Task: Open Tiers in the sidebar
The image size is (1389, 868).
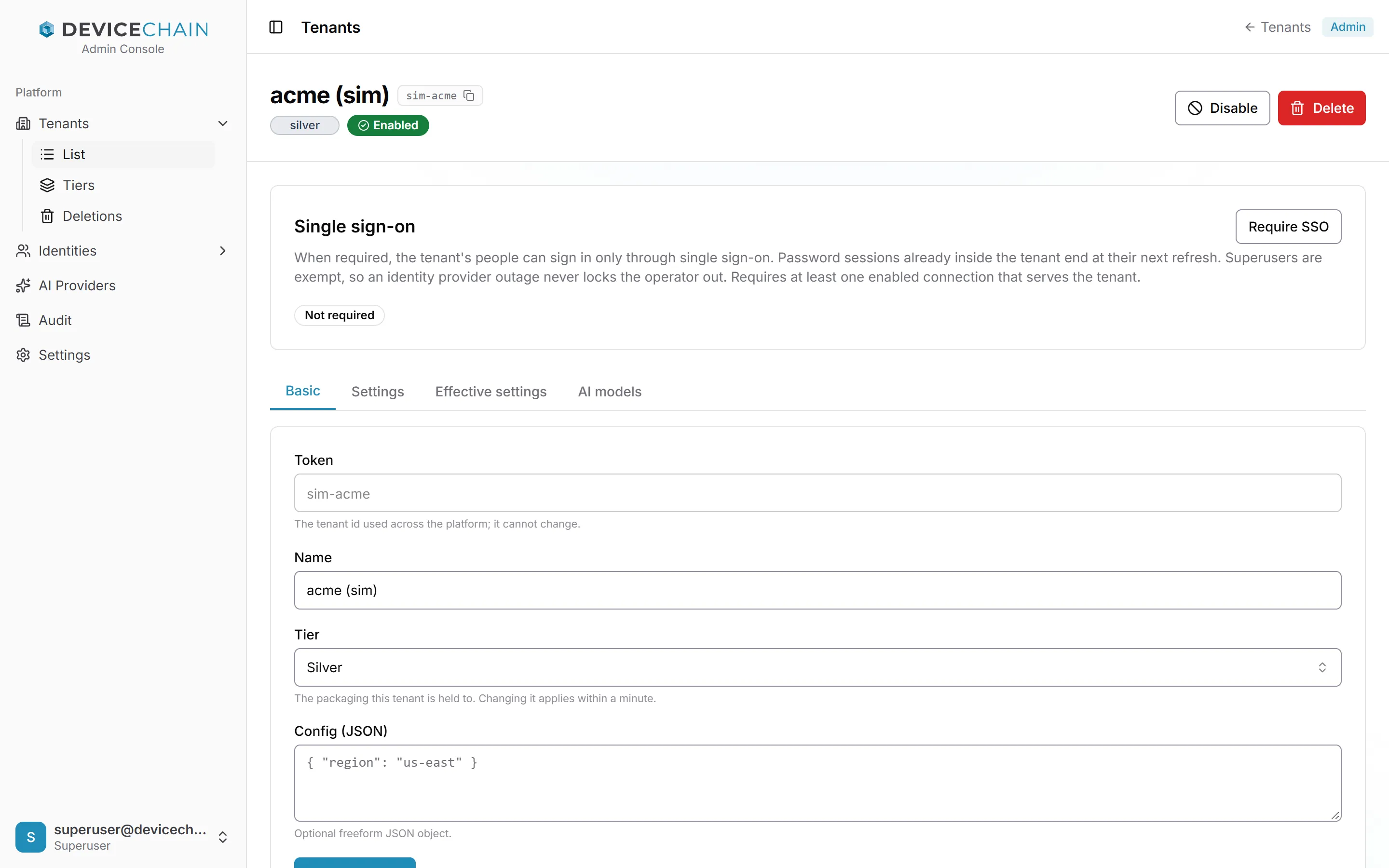Action: [x=123, y=185]
